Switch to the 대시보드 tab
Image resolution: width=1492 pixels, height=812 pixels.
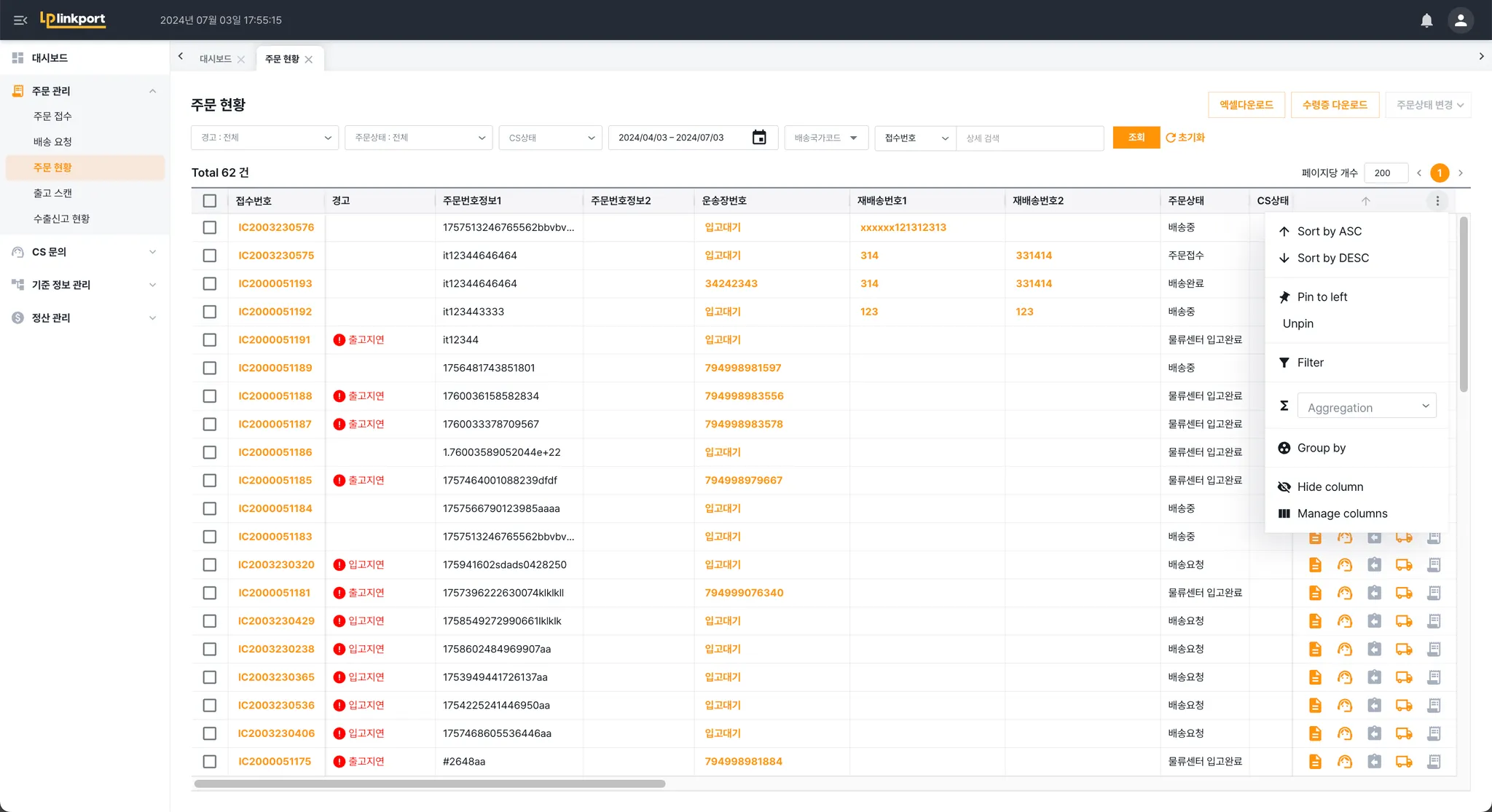pyautogui.click(x=216, y=59)
